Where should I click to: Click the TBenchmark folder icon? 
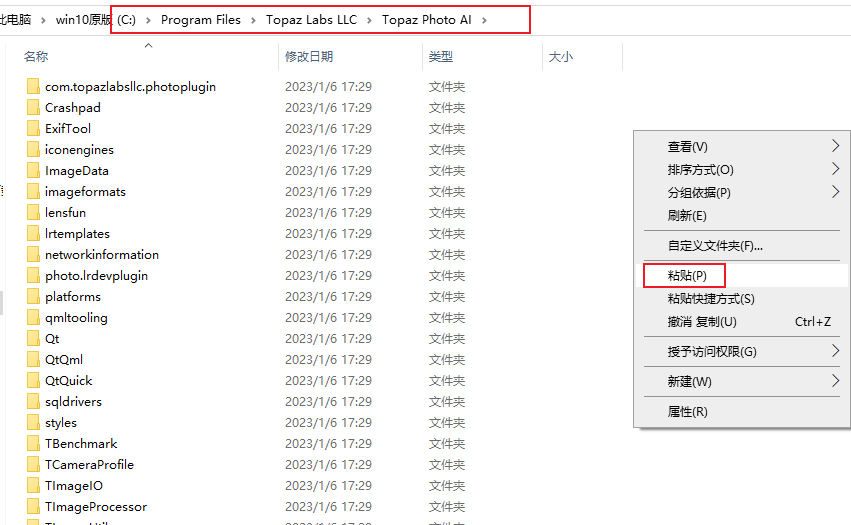pos(33,444)
